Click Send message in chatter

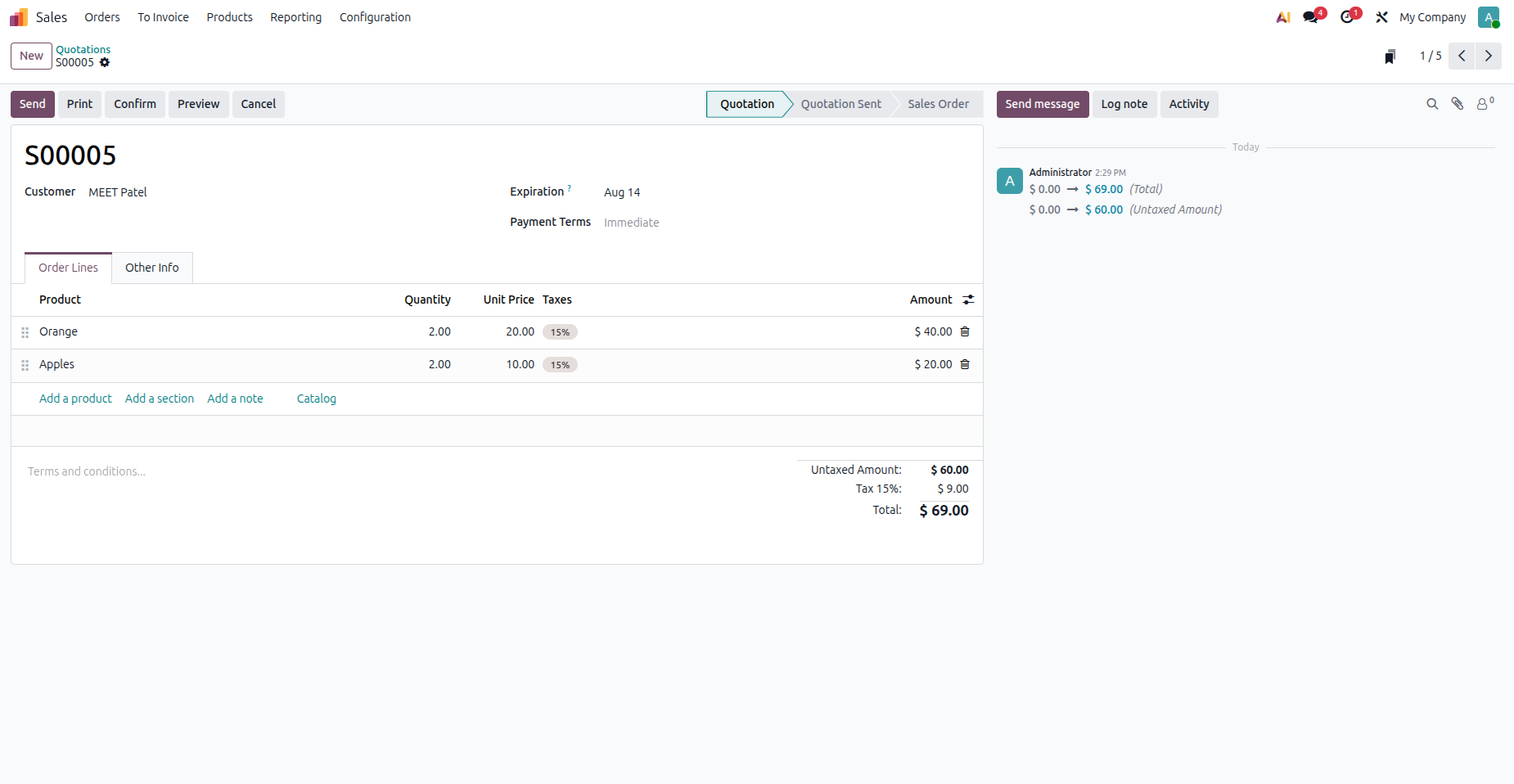1043,104
